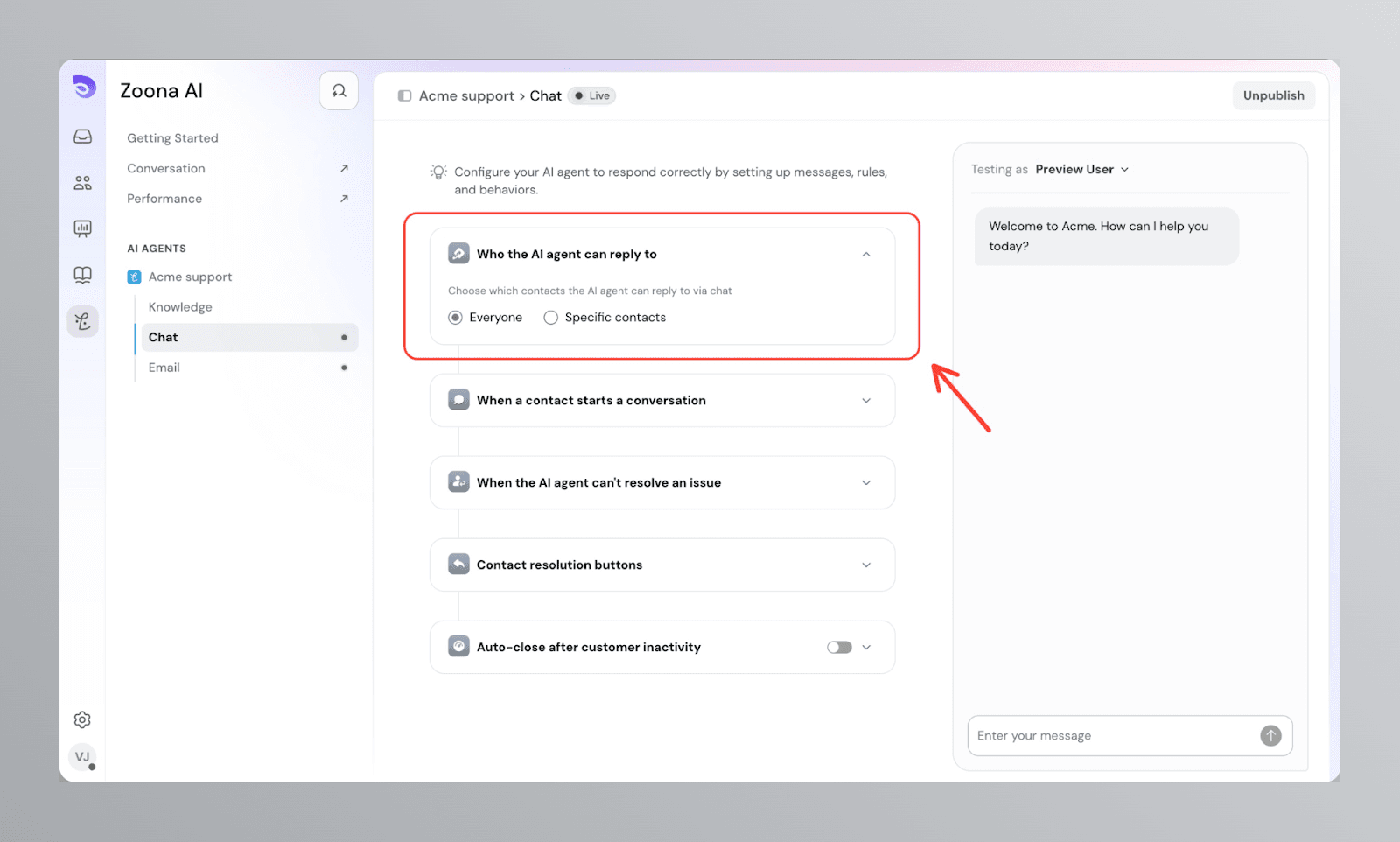This screenshot has width=1400, height=842.
Task: Click the Live status badge
Action: [592, 95]
